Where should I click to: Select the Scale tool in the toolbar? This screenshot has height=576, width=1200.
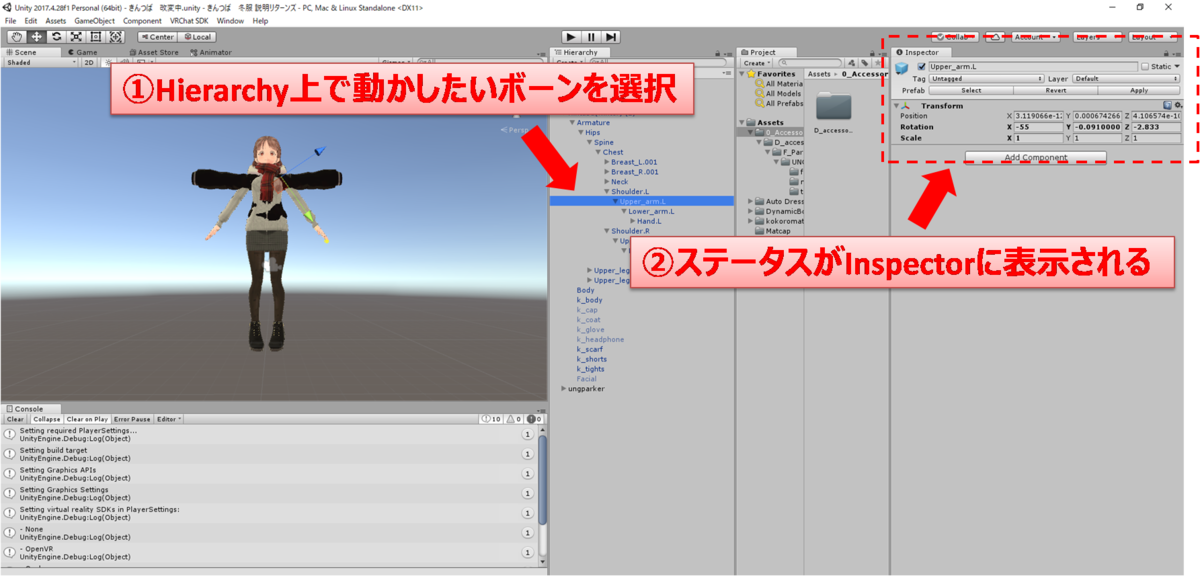(x=76, y=37)
